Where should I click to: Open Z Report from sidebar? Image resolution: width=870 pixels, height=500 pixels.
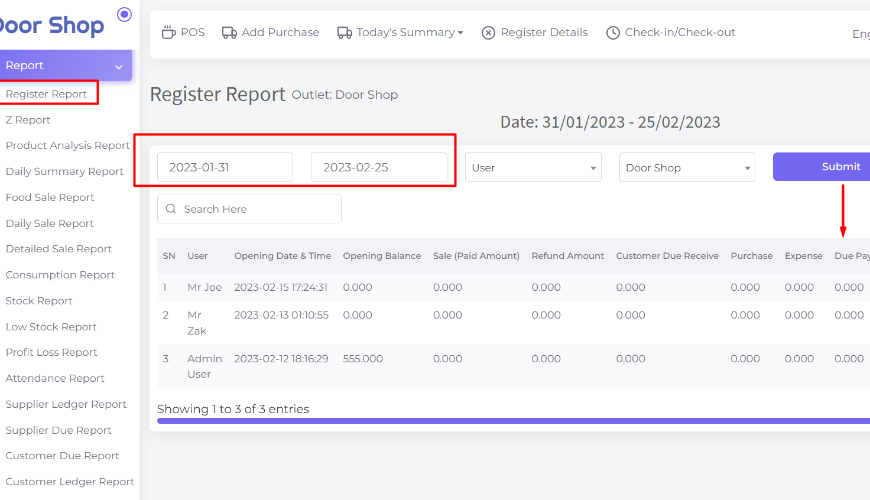pyautogui.click(x=28, y=120)
